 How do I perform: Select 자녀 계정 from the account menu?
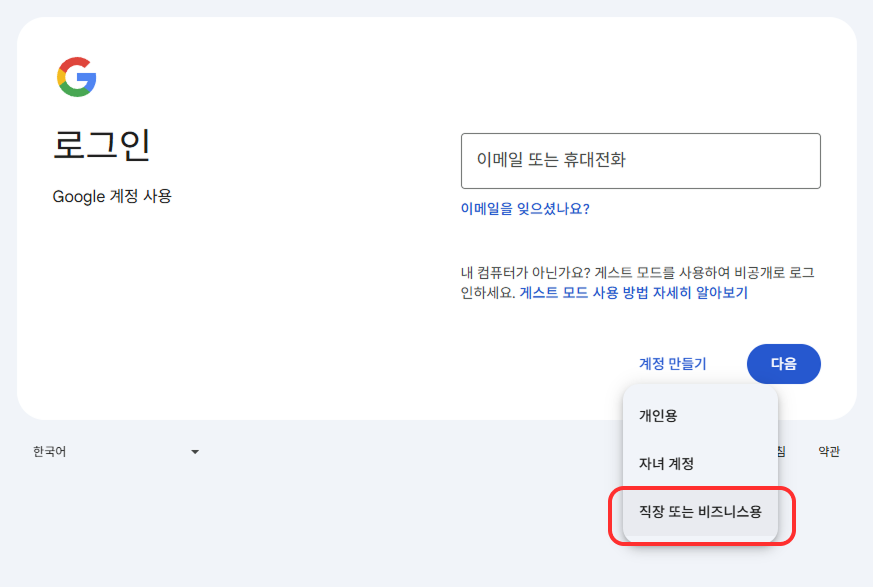click(700, 463)
